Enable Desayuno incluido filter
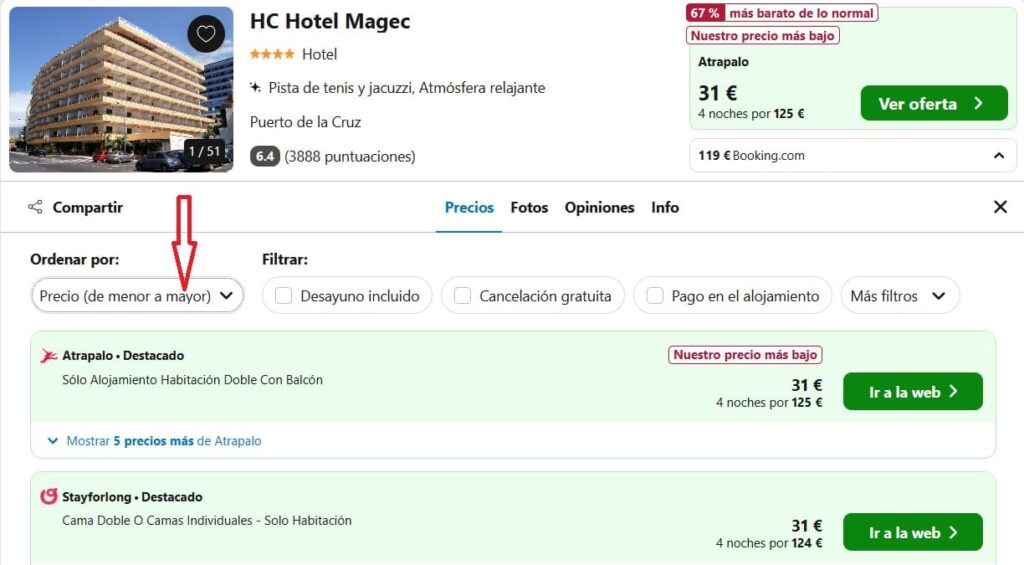Image resolution: width=1024 pixels, height=565 pixels. tap(283, 296)
